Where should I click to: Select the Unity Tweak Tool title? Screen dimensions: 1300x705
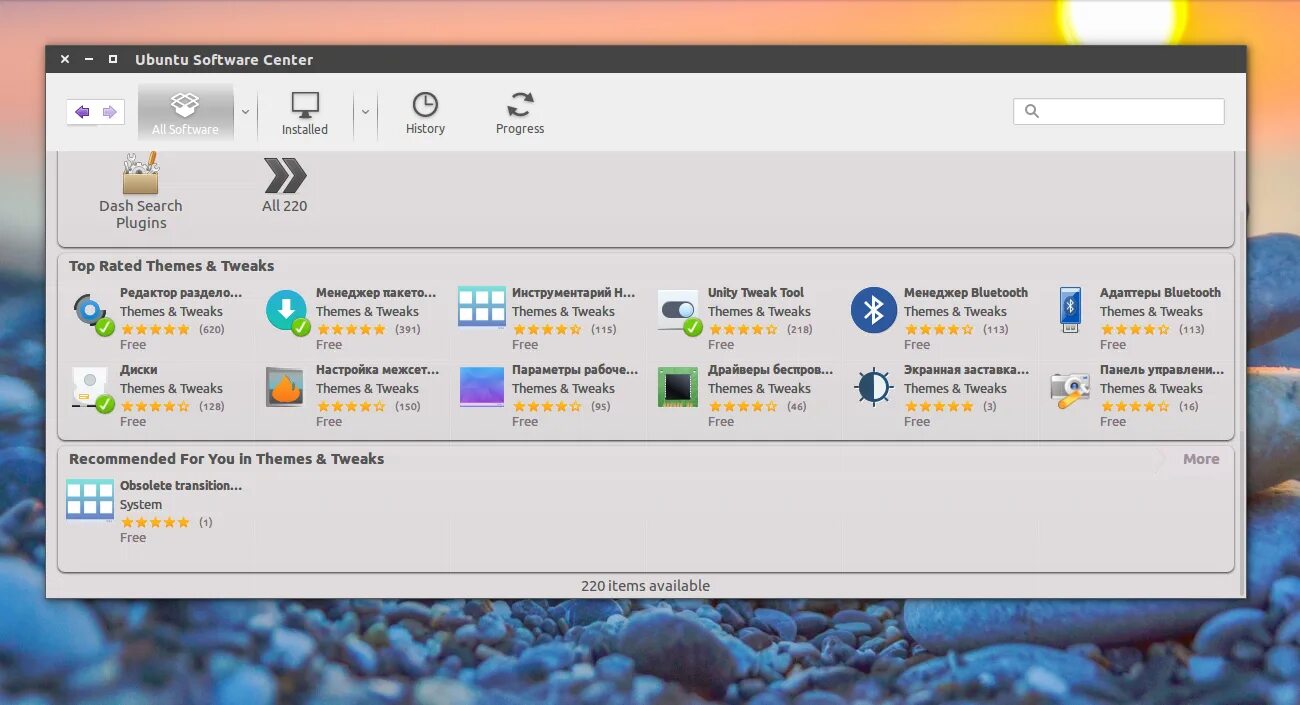point(756,293)
